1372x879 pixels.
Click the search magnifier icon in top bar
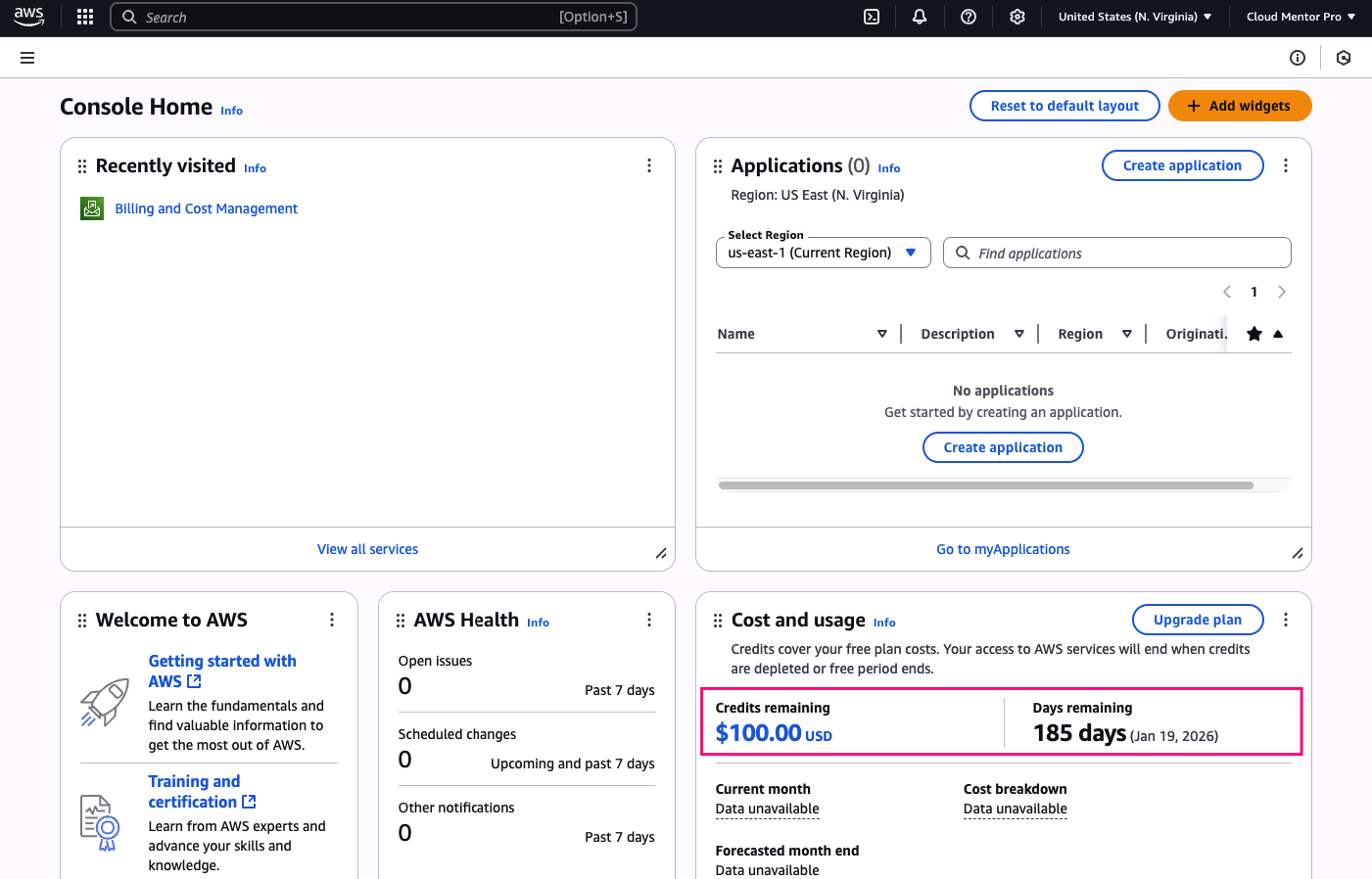[x=129, y=17]
